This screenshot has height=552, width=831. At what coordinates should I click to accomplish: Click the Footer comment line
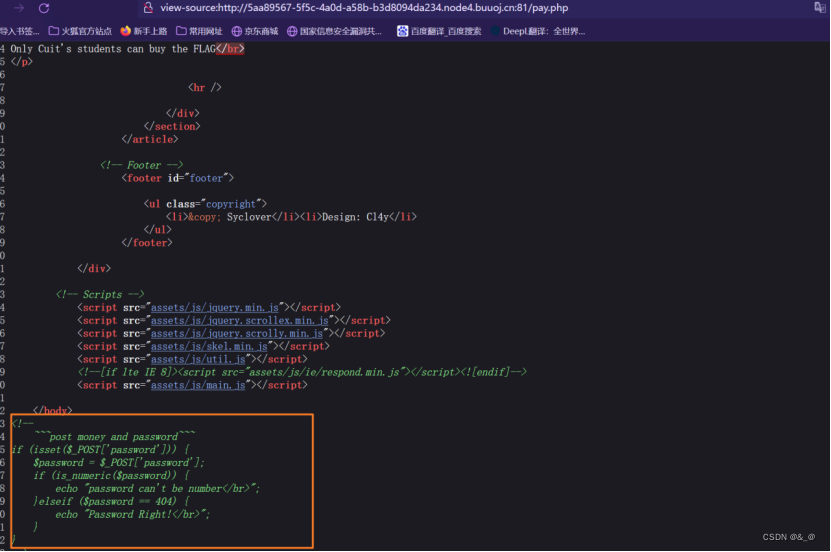pos(142,165)
